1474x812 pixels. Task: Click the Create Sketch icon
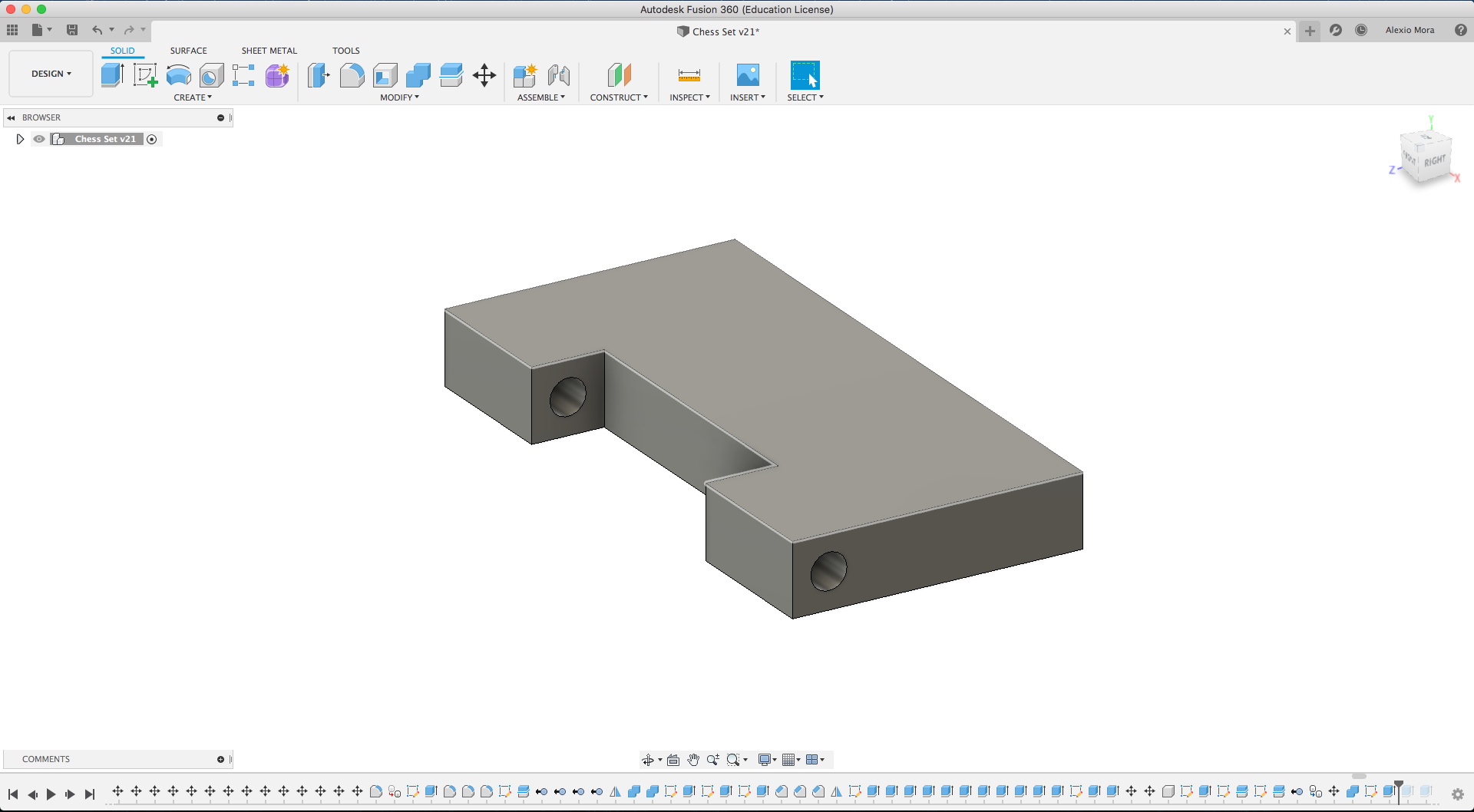[x=145, y=75]
